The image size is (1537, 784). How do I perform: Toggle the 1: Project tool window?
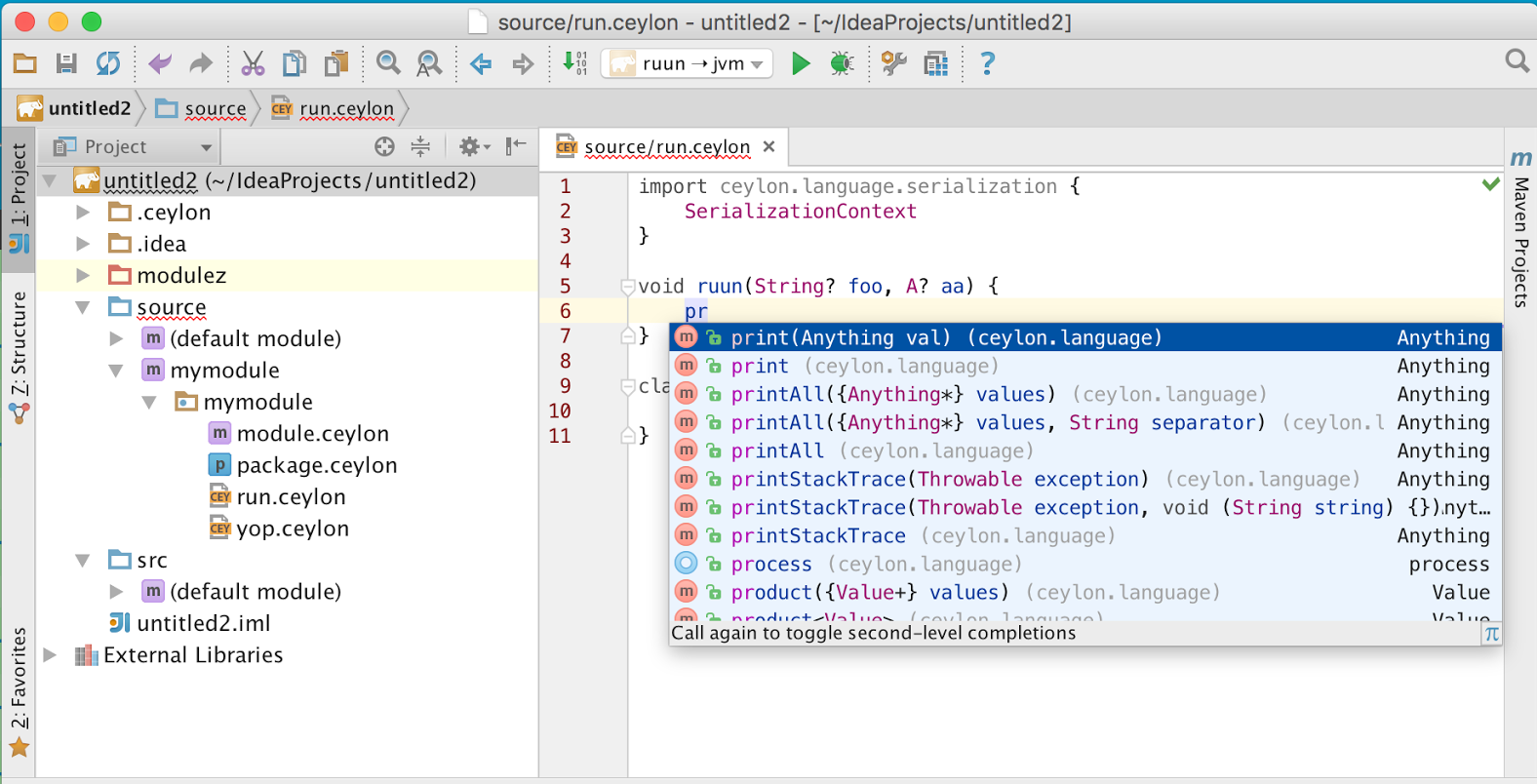19,199
